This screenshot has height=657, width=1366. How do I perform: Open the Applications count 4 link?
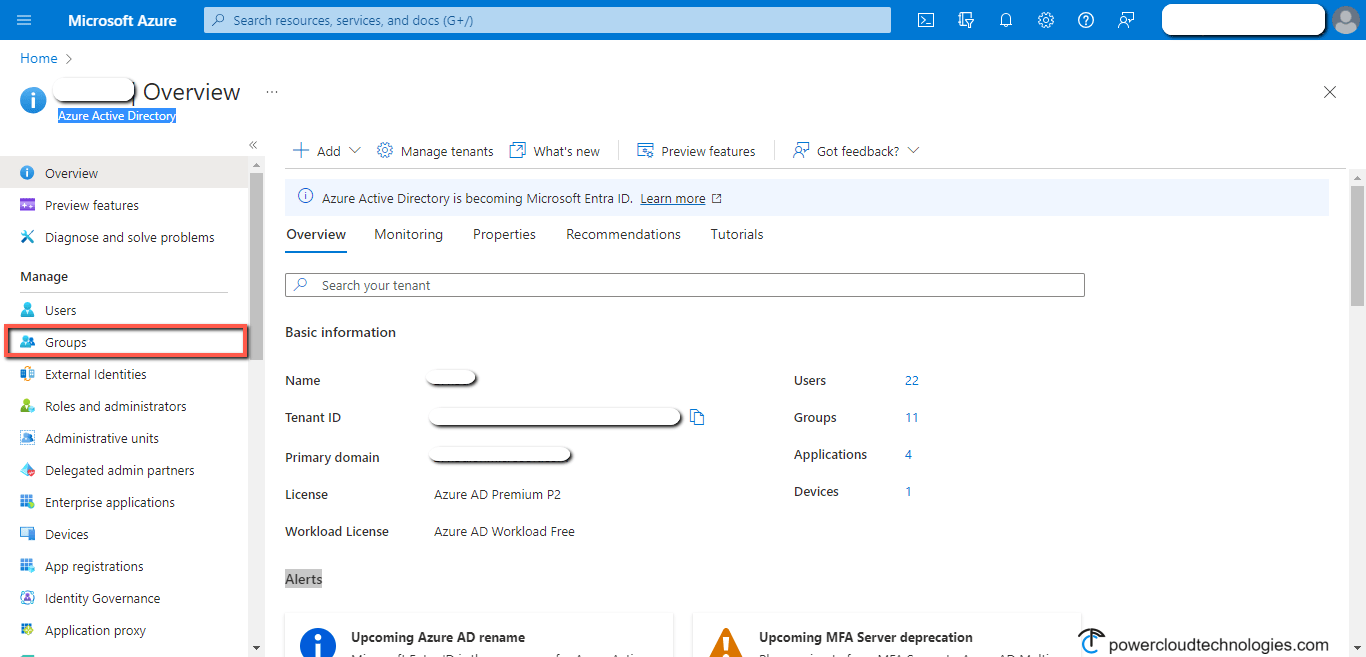point(908,454)
